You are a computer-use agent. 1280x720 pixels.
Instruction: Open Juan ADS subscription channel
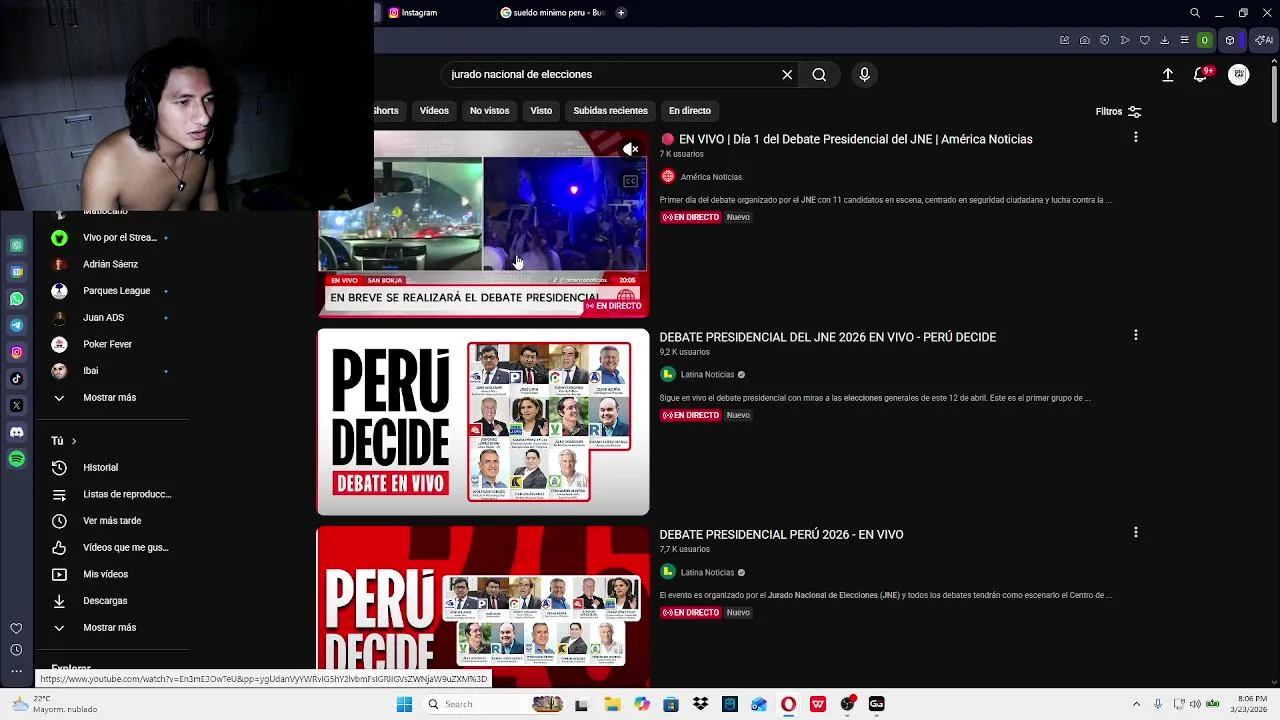pyautogui.click(x=110, y=317)
